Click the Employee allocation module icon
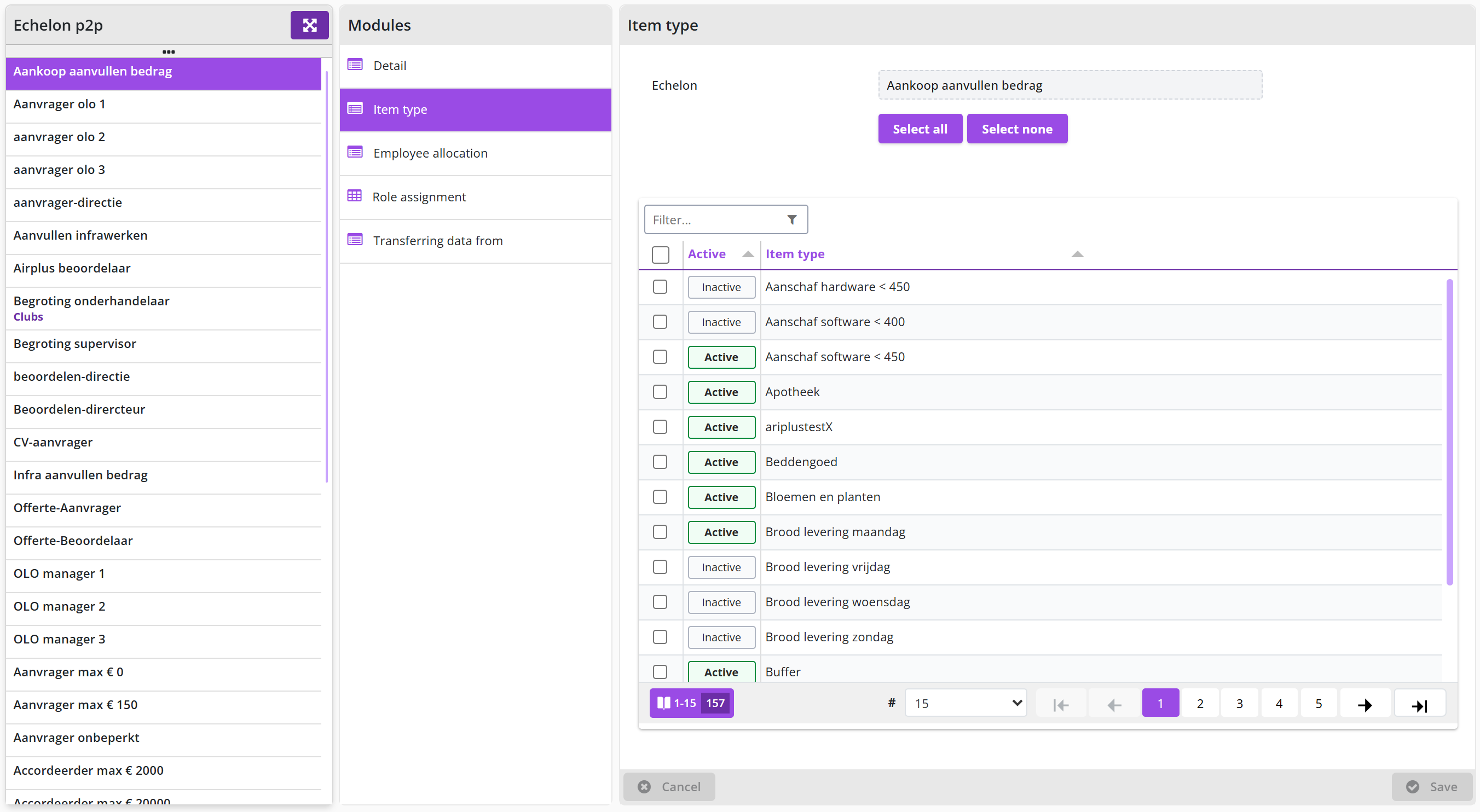 (x=355, y=152)
